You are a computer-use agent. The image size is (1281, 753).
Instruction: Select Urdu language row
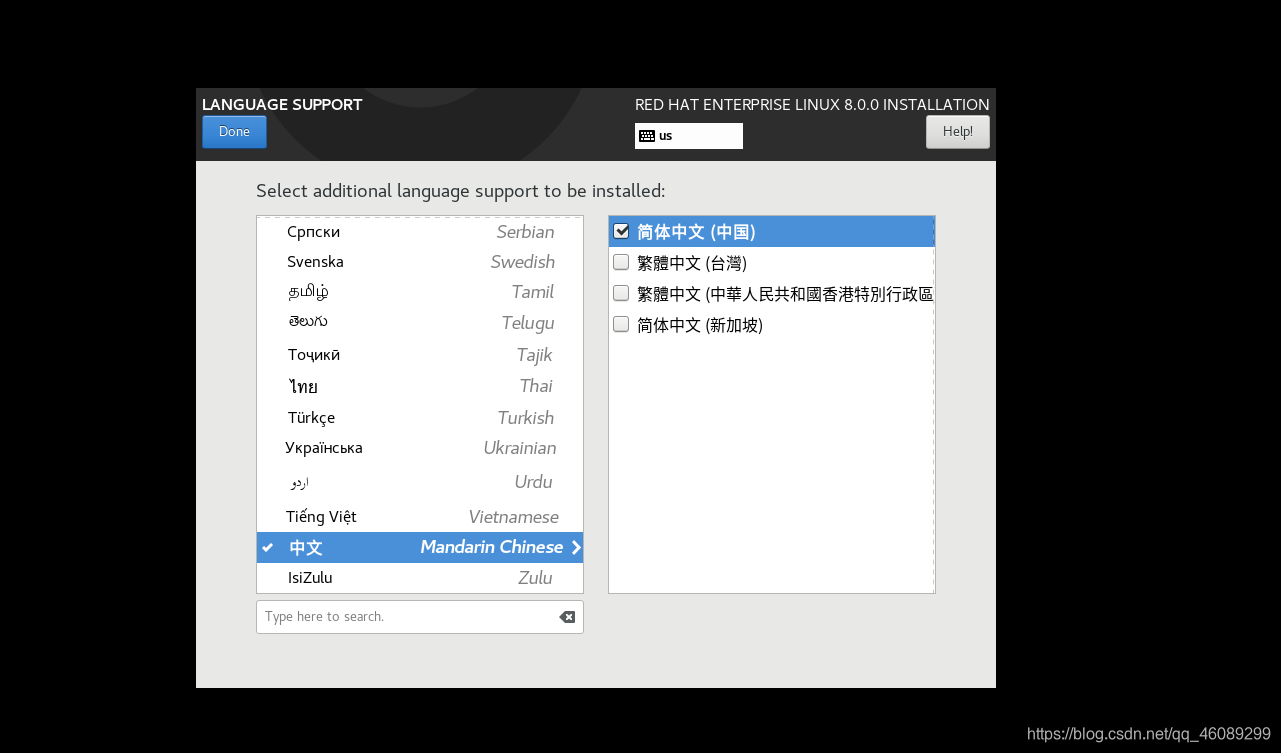(x=420, y=482)
